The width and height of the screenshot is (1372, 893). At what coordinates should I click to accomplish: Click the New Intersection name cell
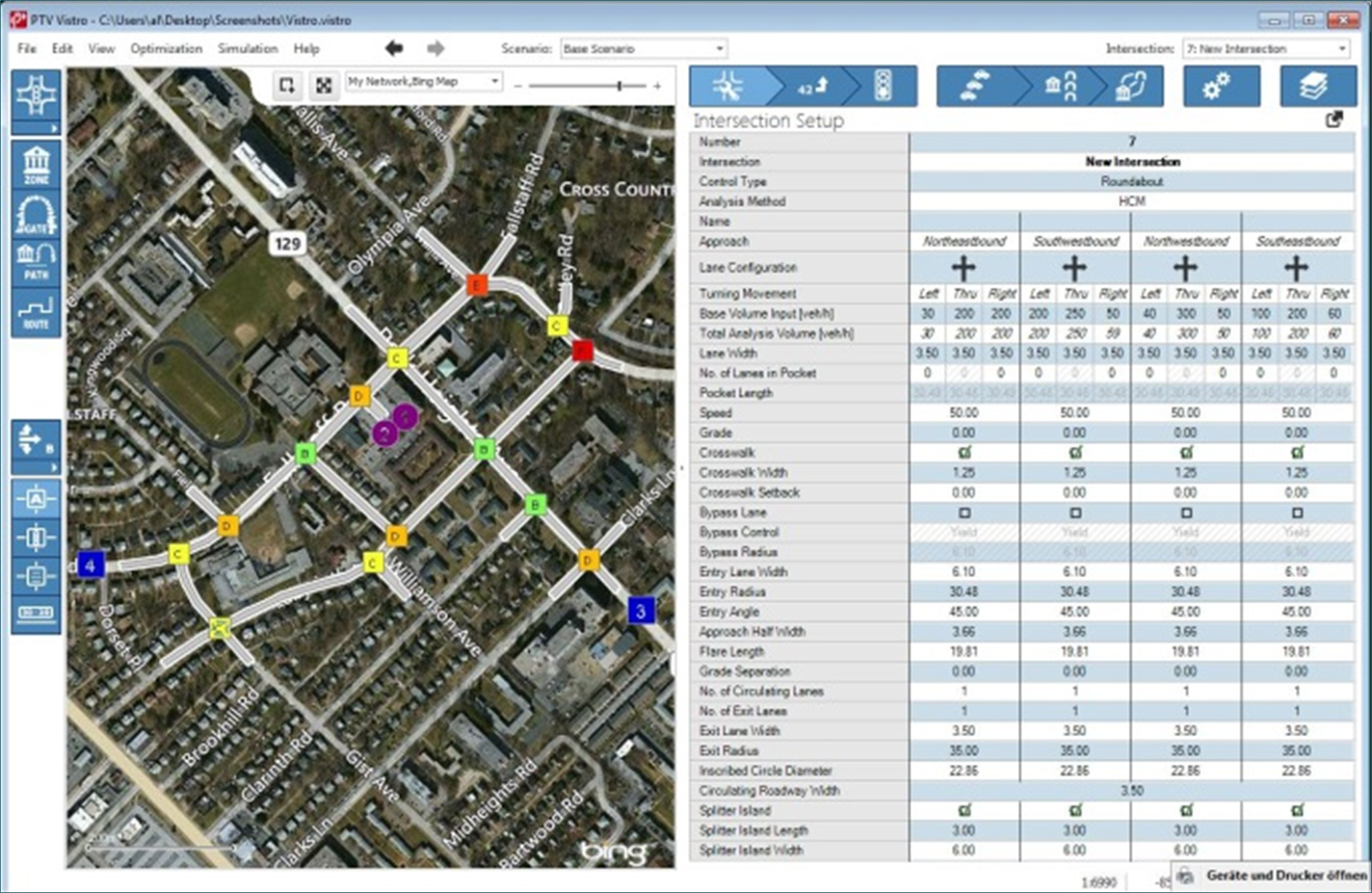click(1132, 162)
